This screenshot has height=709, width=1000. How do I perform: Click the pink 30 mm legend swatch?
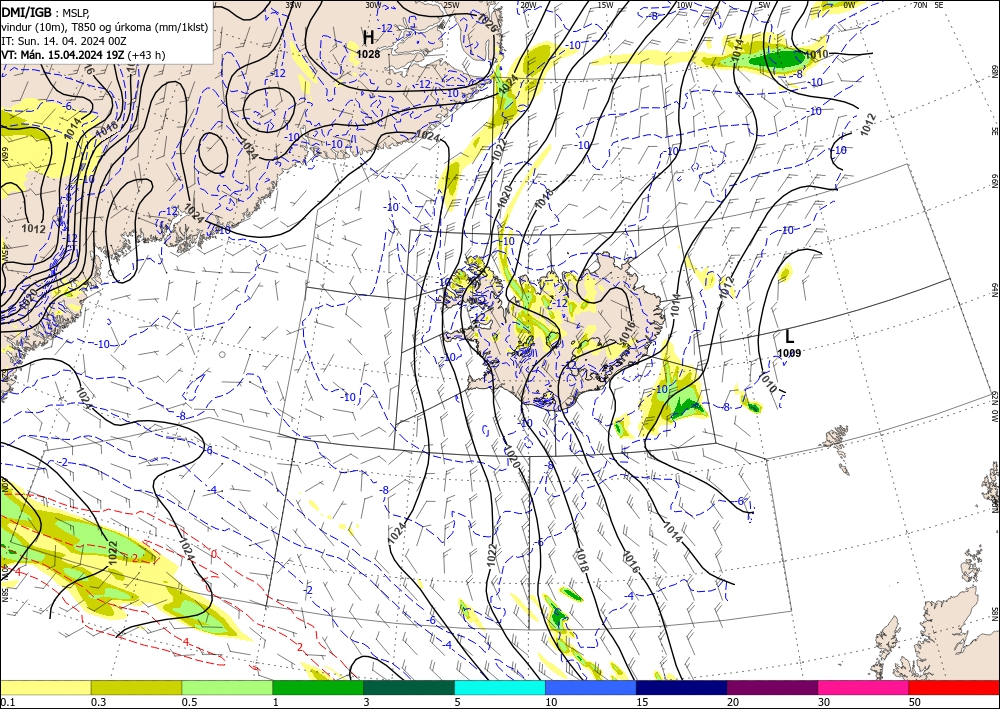[x=864, y=687]
